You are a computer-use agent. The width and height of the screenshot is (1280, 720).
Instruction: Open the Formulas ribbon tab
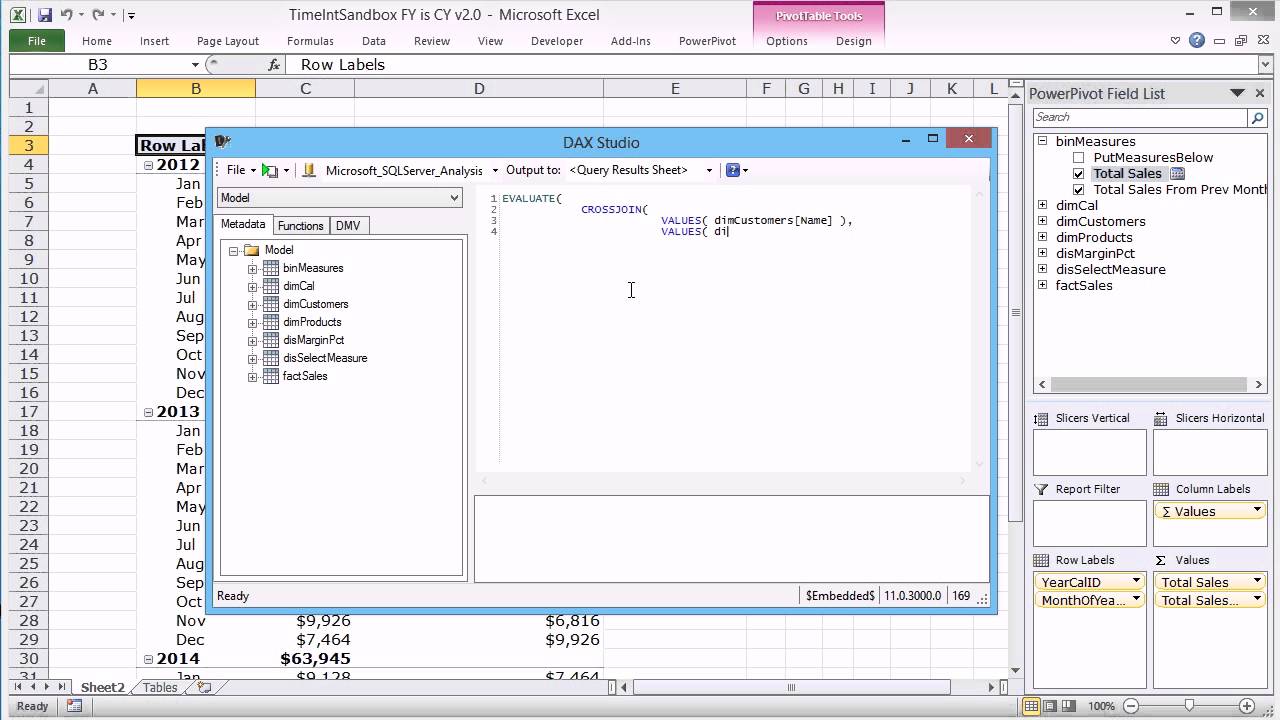tap(310, 41)
